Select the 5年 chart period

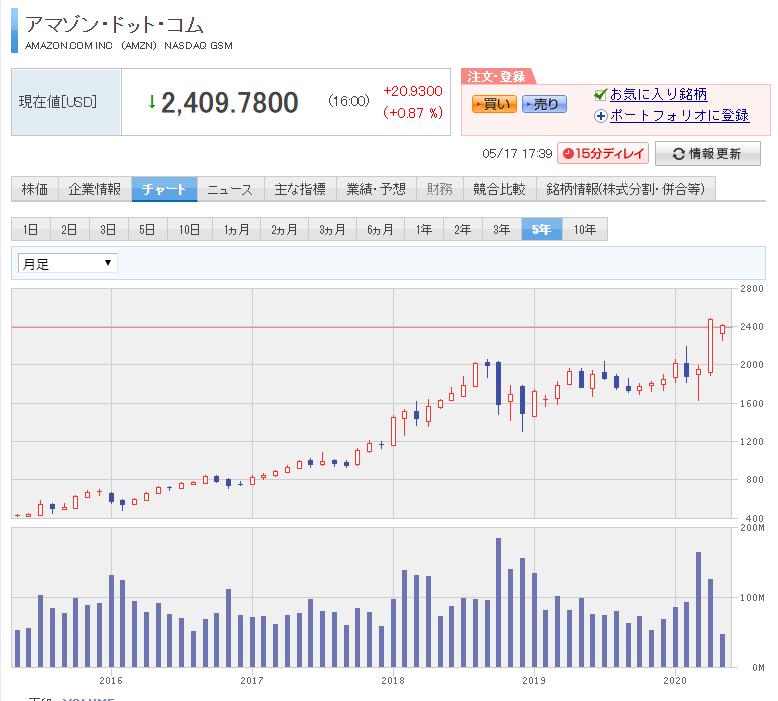coord(542,229)
